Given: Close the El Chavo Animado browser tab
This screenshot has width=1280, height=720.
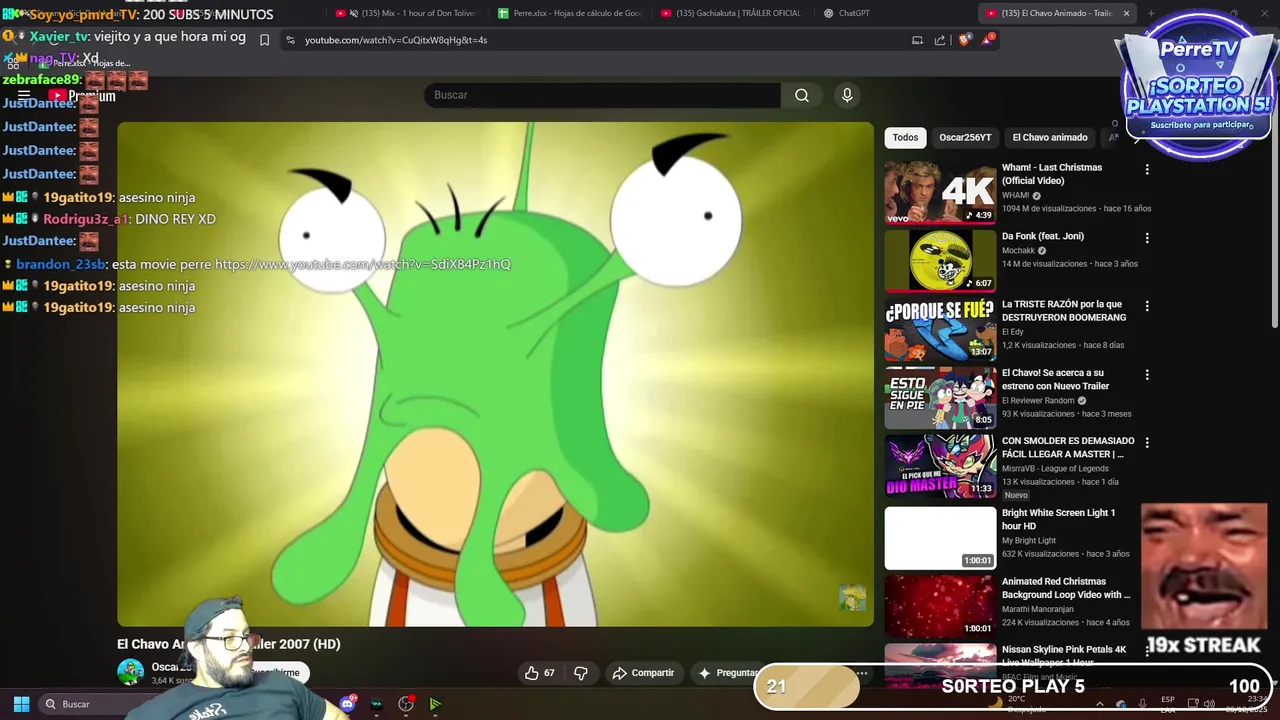Looking at the screenshot, I should [x=1126, y=13].
